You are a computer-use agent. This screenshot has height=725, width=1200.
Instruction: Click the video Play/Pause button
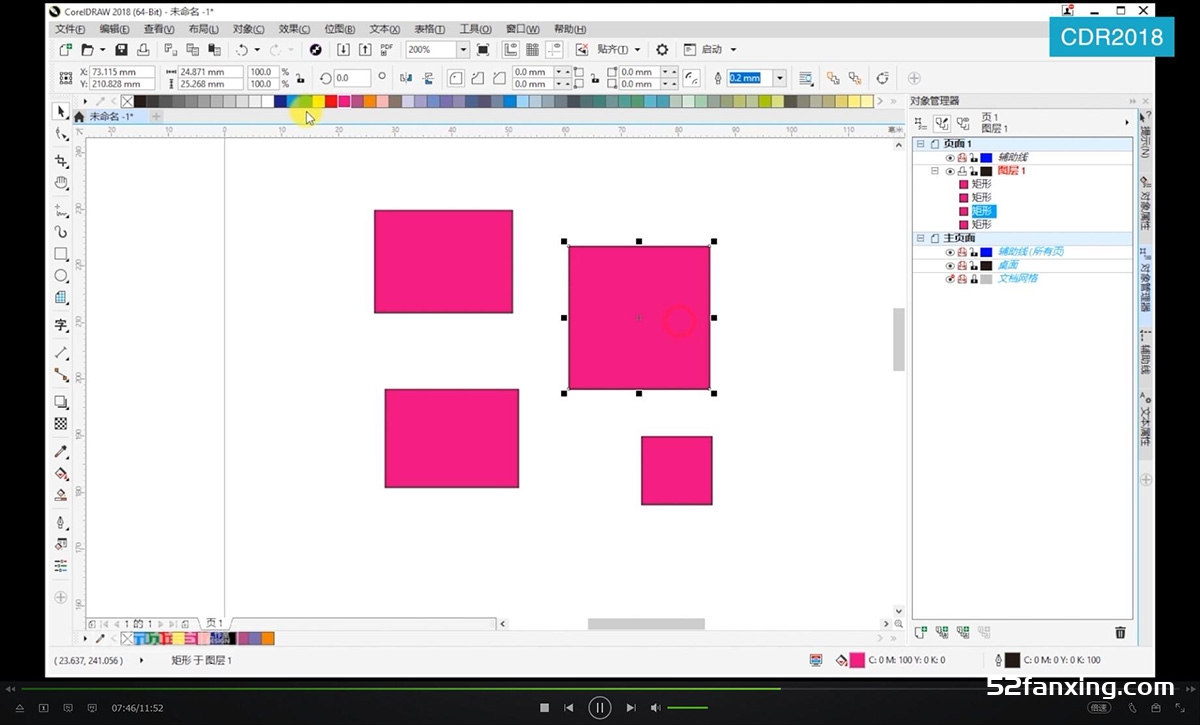tap(599, 707)
